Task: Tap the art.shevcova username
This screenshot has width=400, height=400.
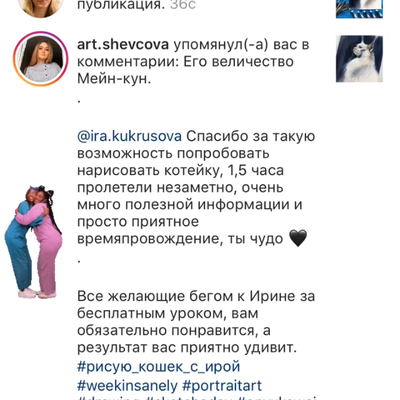Action: click(123, 45)
